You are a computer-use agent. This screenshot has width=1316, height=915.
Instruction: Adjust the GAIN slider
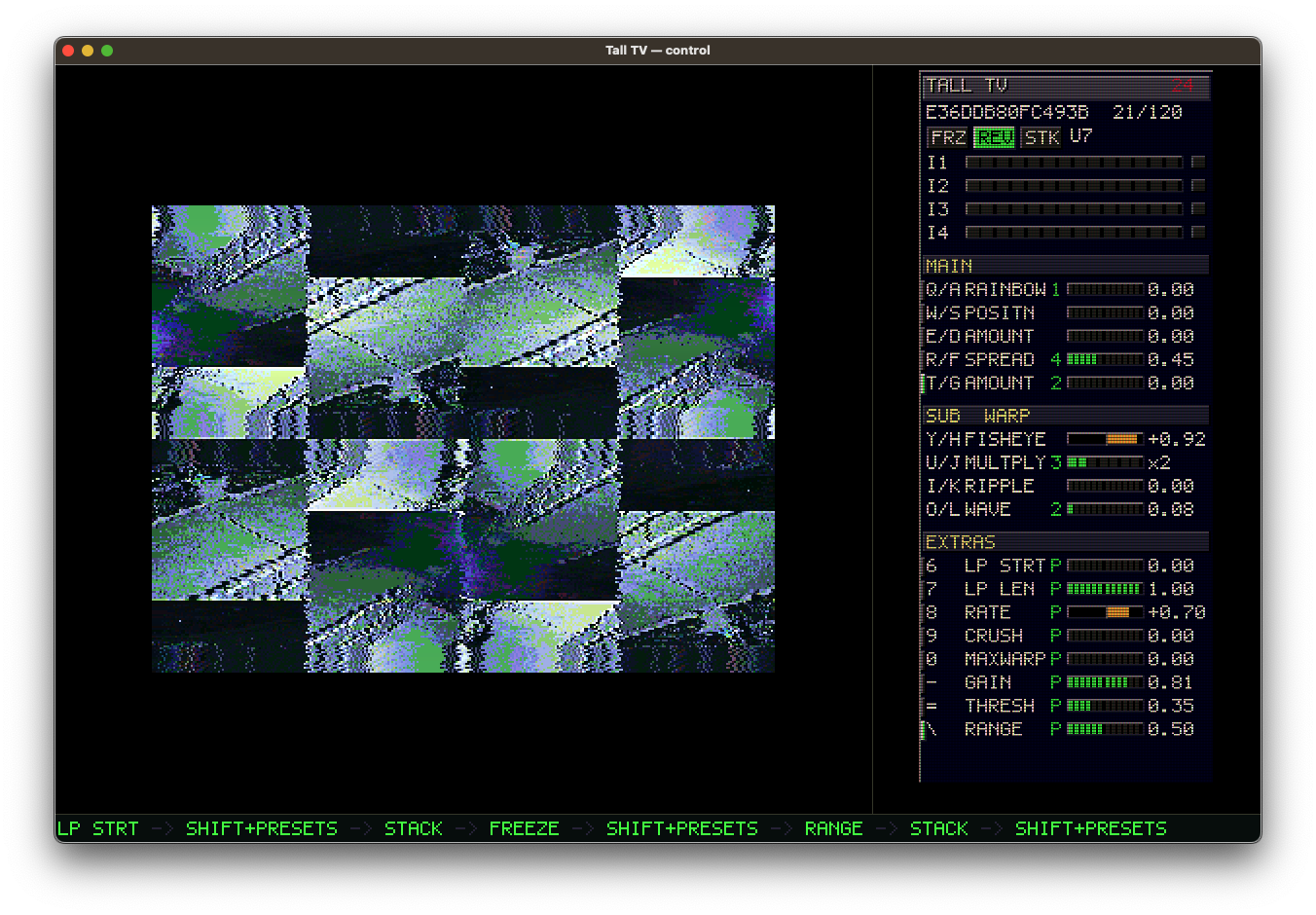click(x=1105, y=682)
